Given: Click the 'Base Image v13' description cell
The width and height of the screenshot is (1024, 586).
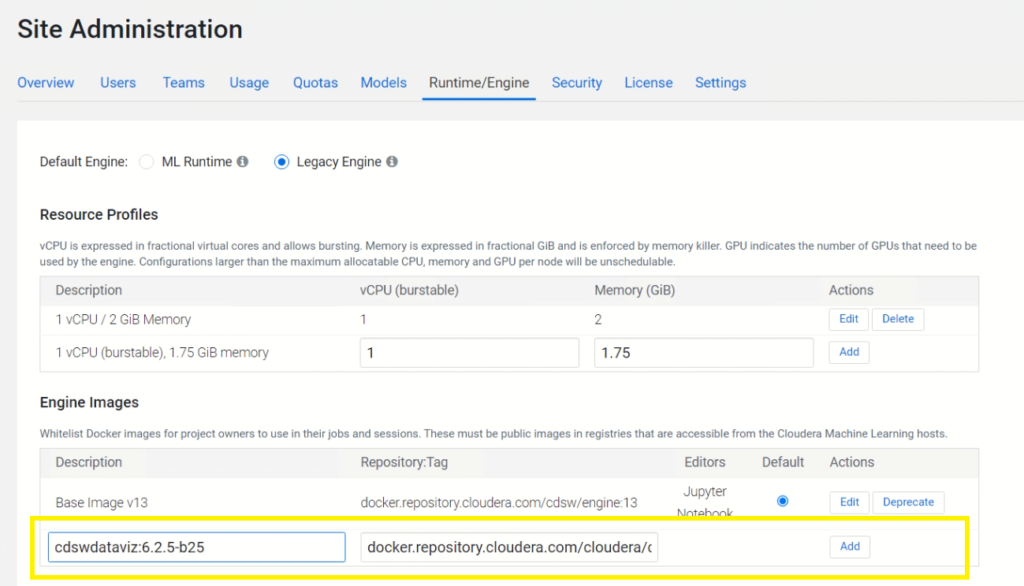Looking at the screenshot, I should [x=101, y=502].
